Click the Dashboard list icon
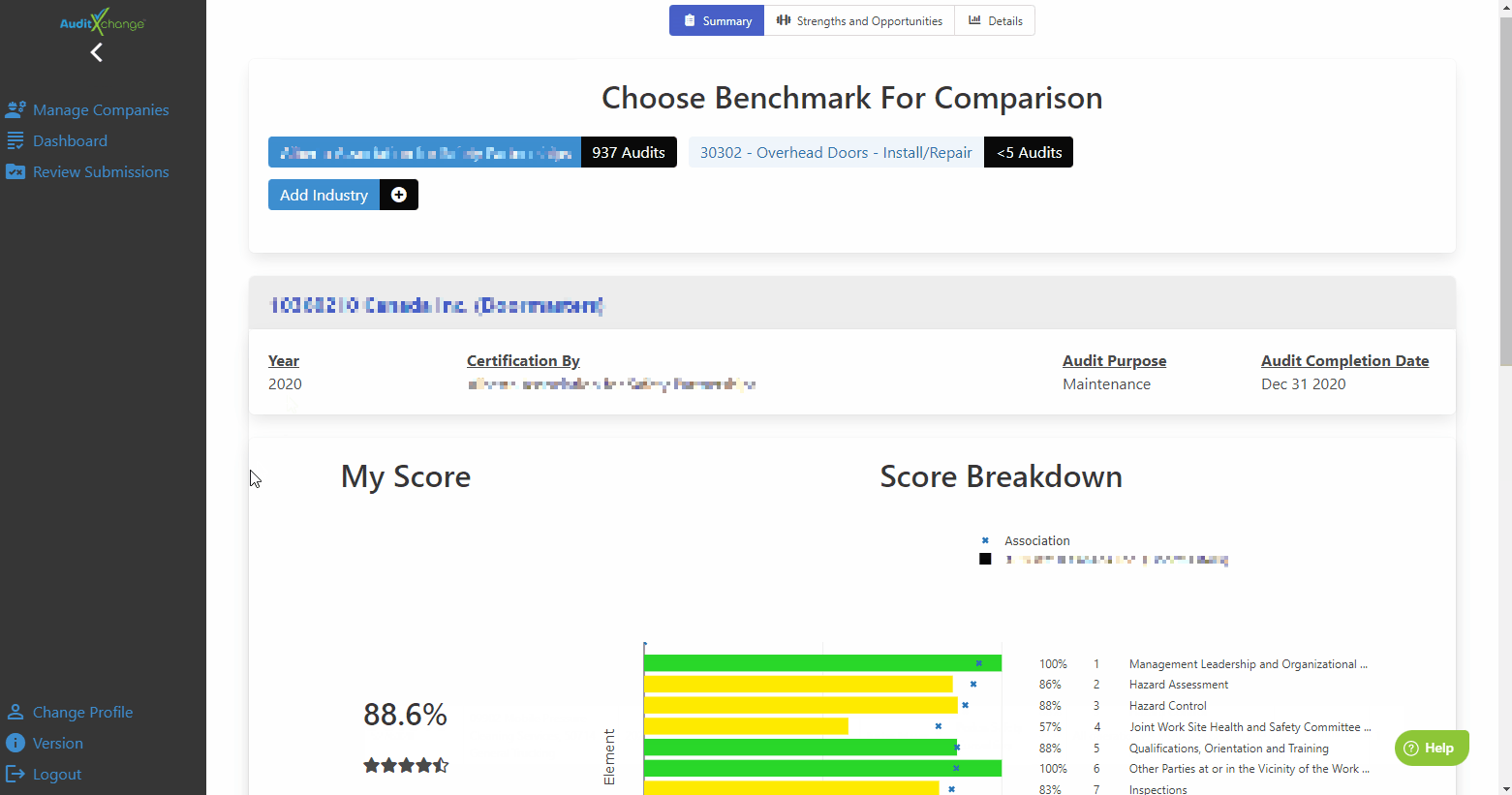 [x=15, y=140]
